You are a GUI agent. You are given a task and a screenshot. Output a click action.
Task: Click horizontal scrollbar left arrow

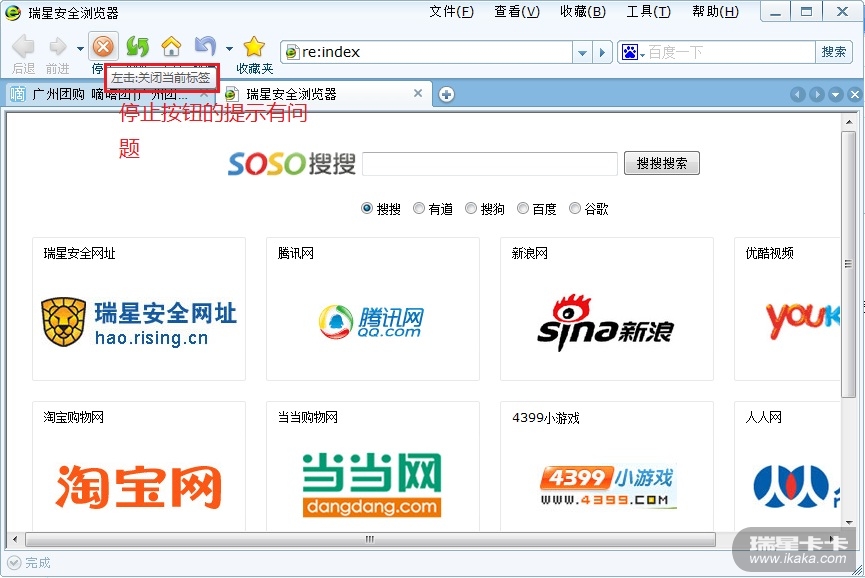tap(15, 539)
